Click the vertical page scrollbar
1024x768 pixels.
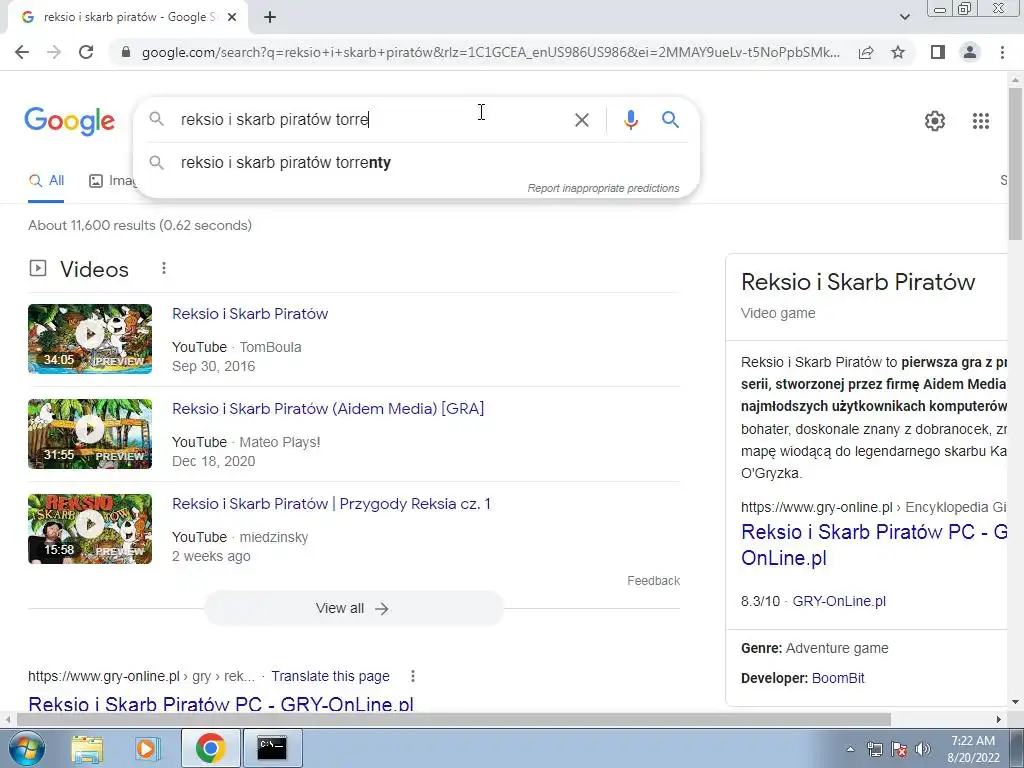tap(1015, 163)
